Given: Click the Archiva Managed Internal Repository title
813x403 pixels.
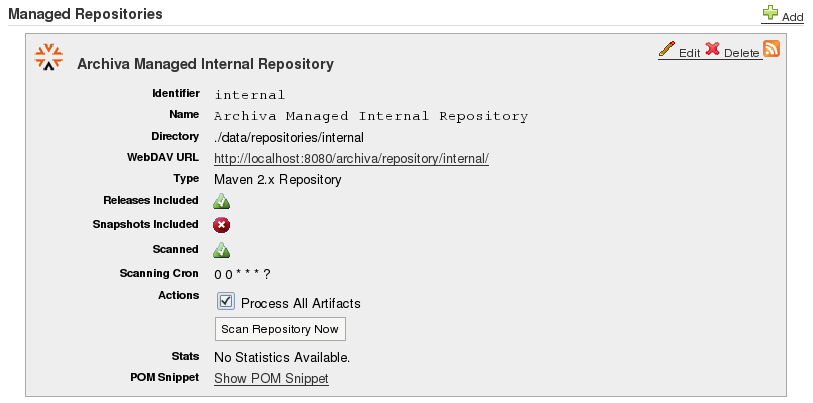Looking at the screenshot, I should (x=205, y=64).
